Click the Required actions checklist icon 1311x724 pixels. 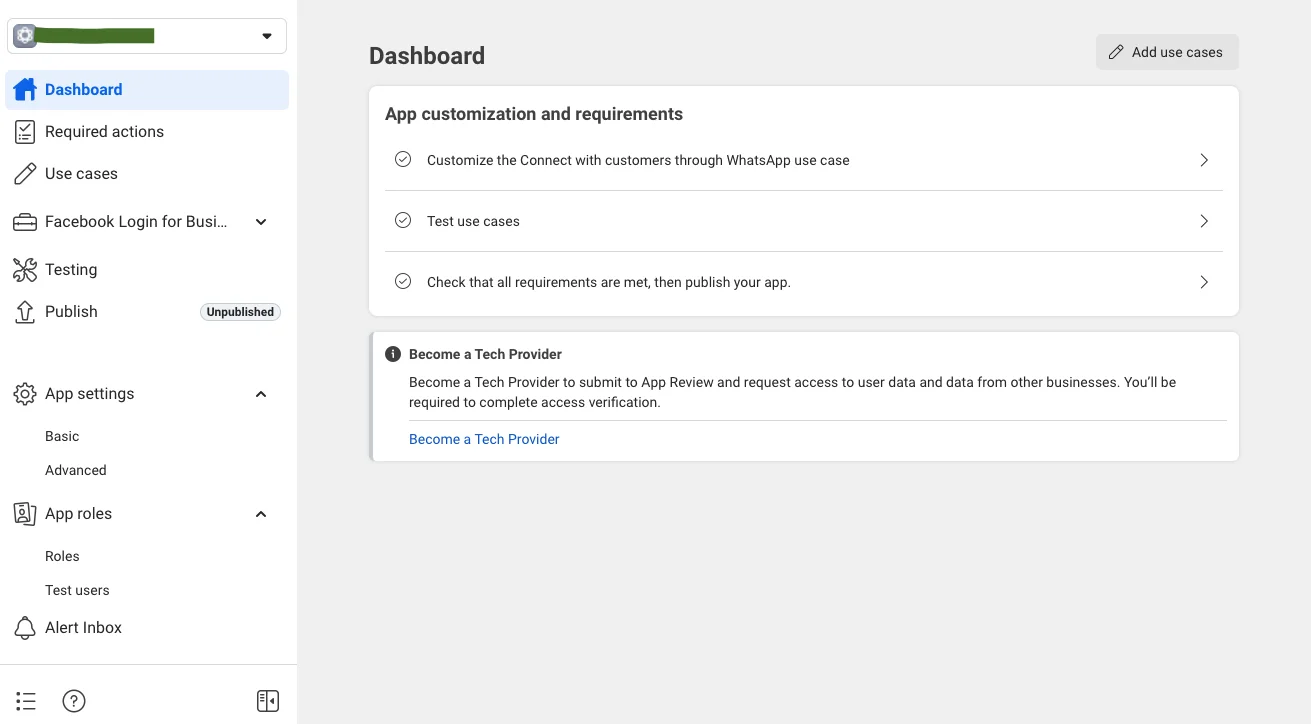coord(25,132)
